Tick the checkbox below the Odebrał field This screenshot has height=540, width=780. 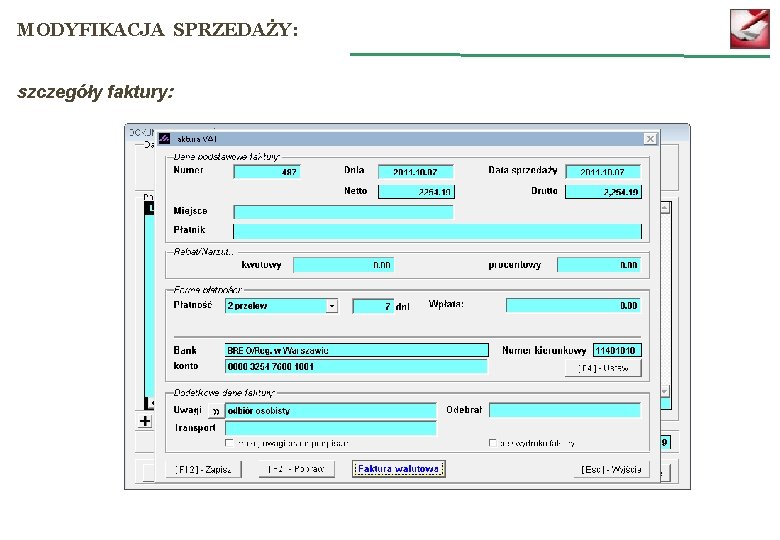(492, 443)
